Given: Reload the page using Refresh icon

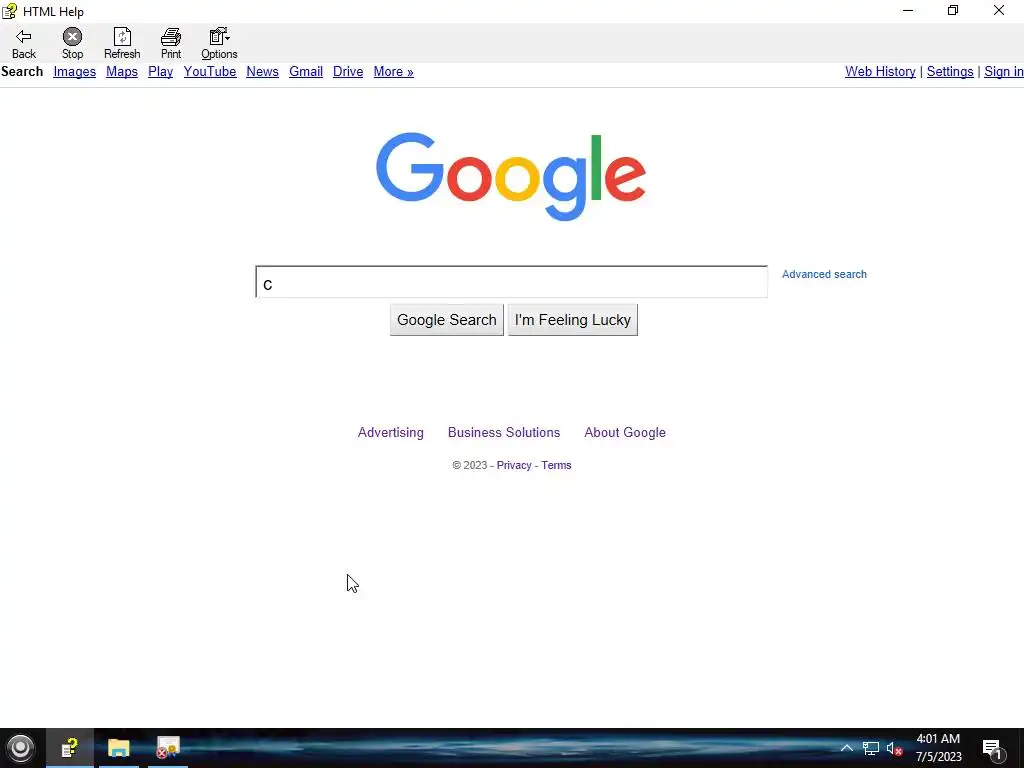Looking at the screenshot, I should click(x=122, y=44).
